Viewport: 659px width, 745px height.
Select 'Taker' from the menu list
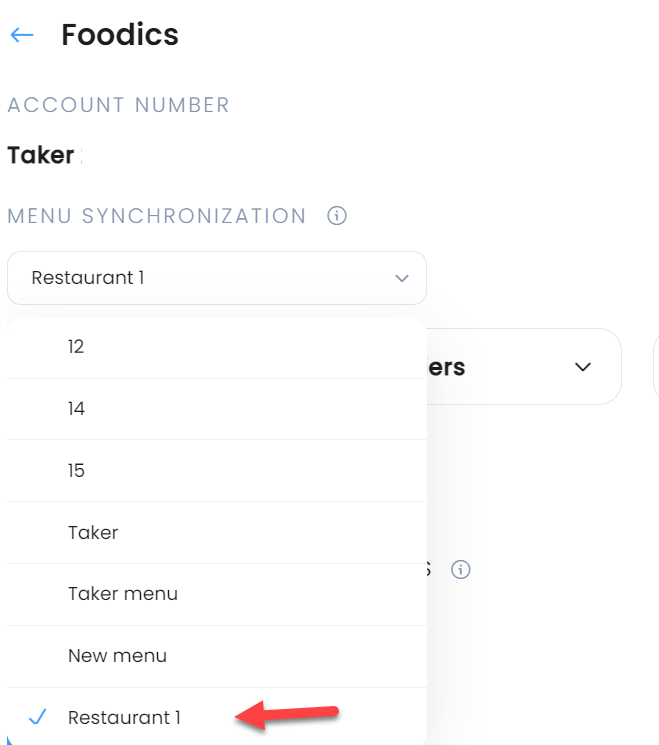tap(217, 533)
